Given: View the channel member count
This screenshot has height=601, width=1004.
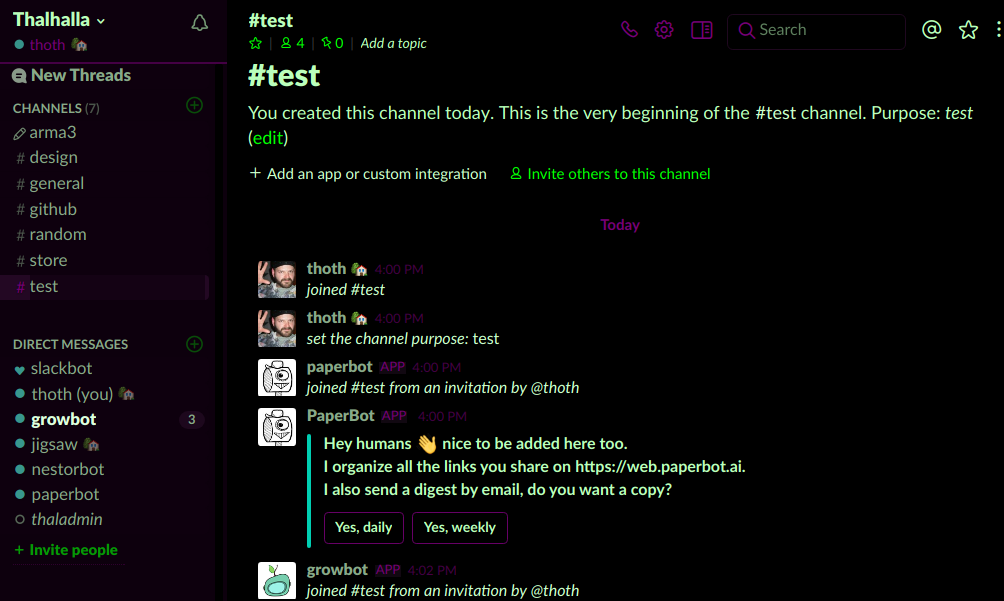Looking at the screenshot, I should click(x=293, y=43).
